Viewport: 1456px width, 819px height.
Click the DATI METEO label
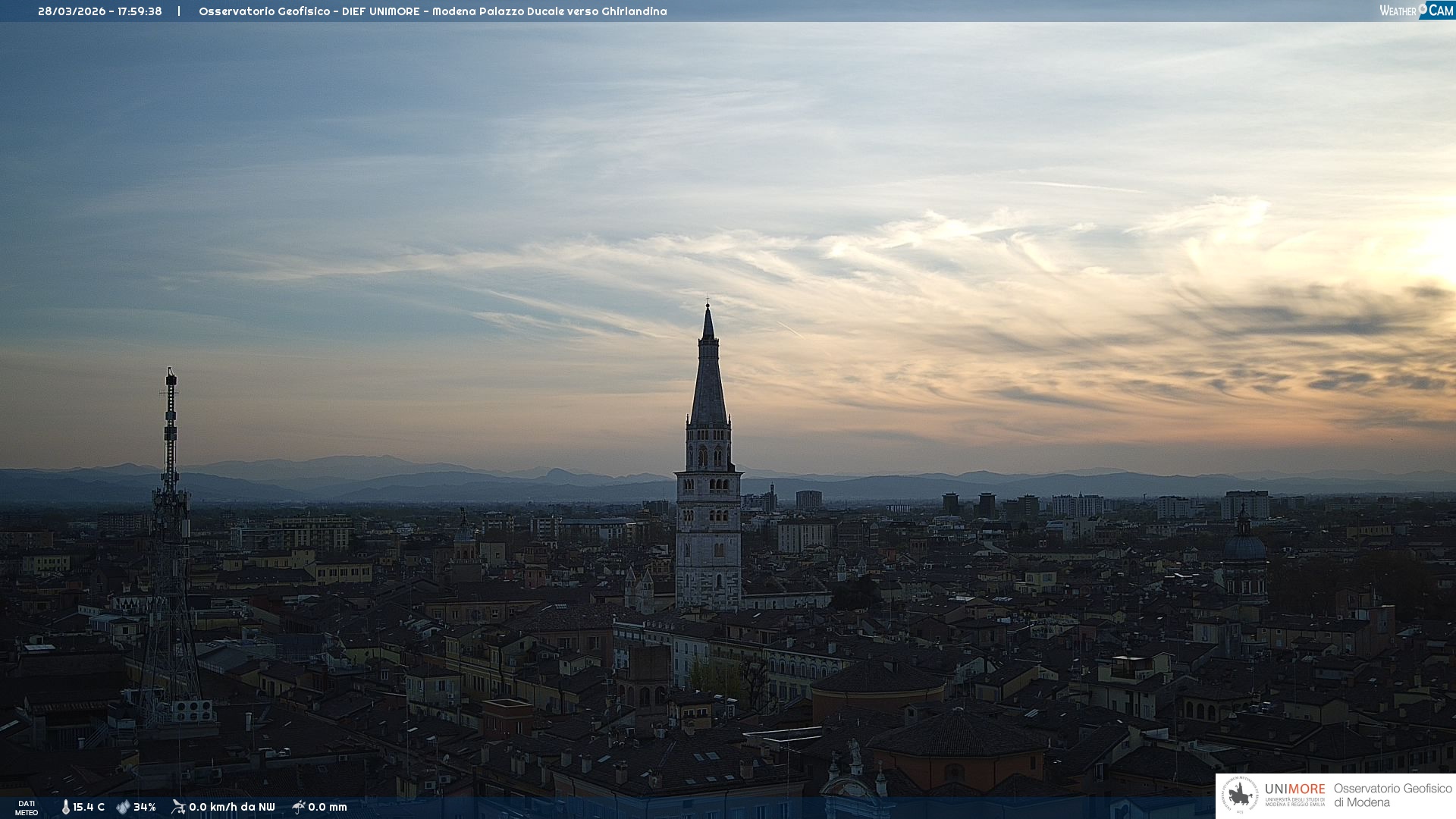coord(27,808)
